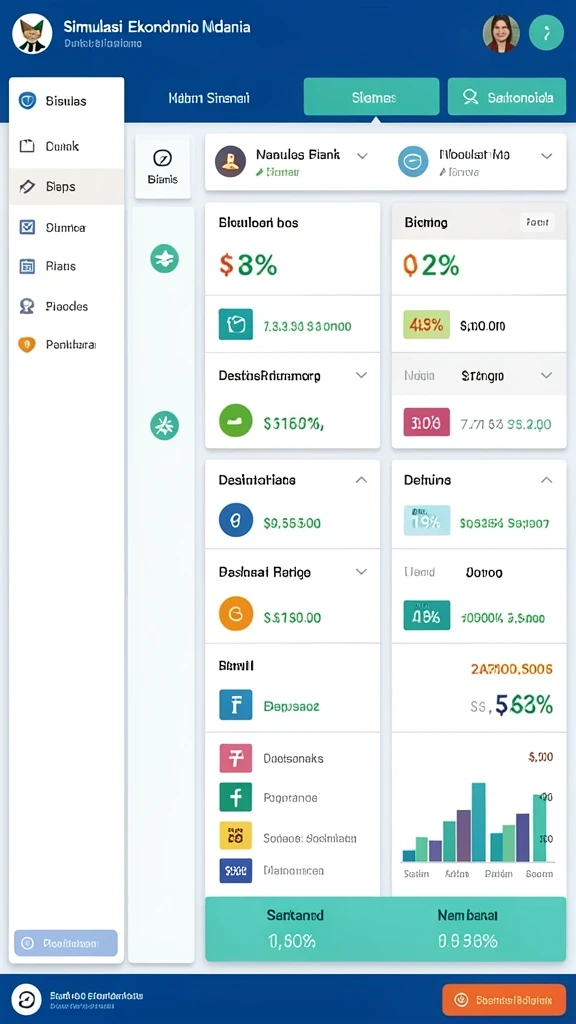Click the pink icon beside Doctsonaks

(x=236, y=759)
